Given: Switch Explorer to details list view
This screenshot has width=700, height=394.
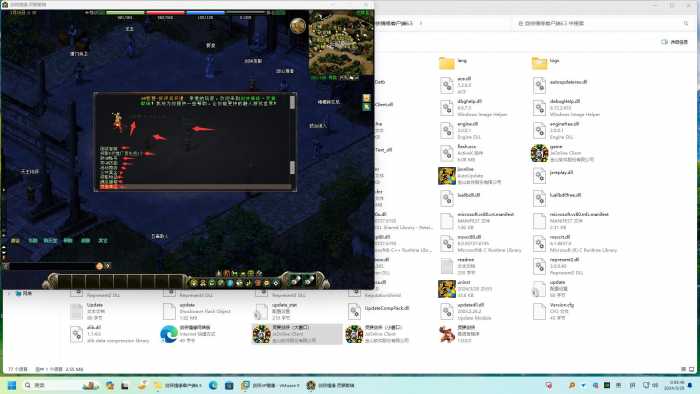Looking at the screenshot, I should click(x=683, y=369).
